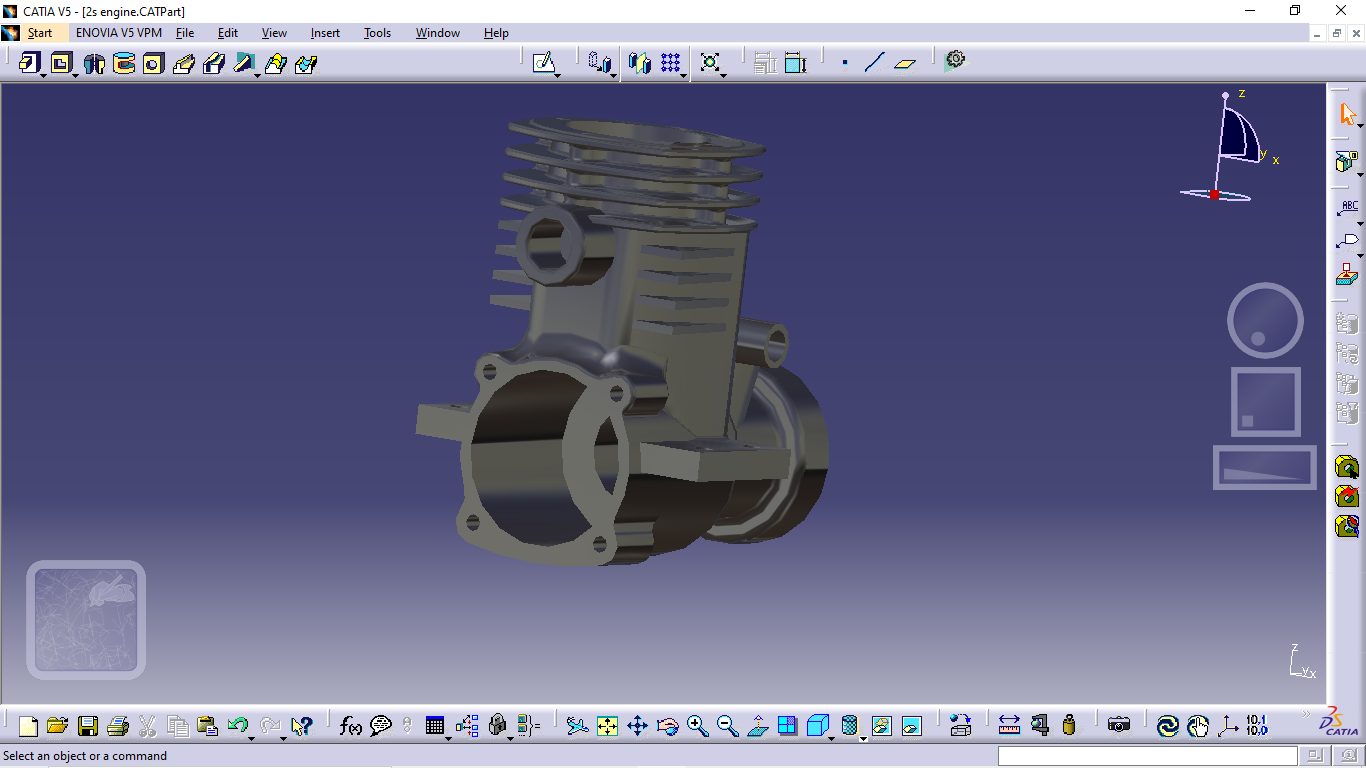
Task: Toggle Hide/Show on the model
Action: tap(881, 725)
